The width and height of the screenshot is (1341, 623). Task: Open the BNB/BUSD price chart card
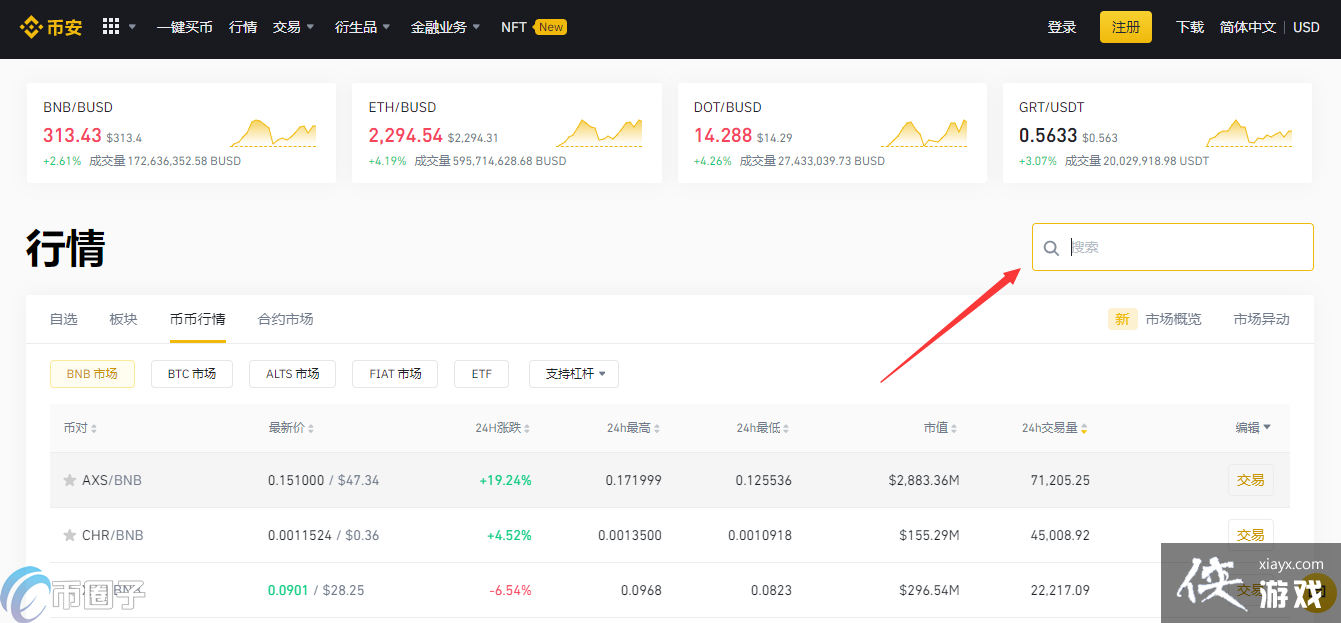(x=181, y=133)
